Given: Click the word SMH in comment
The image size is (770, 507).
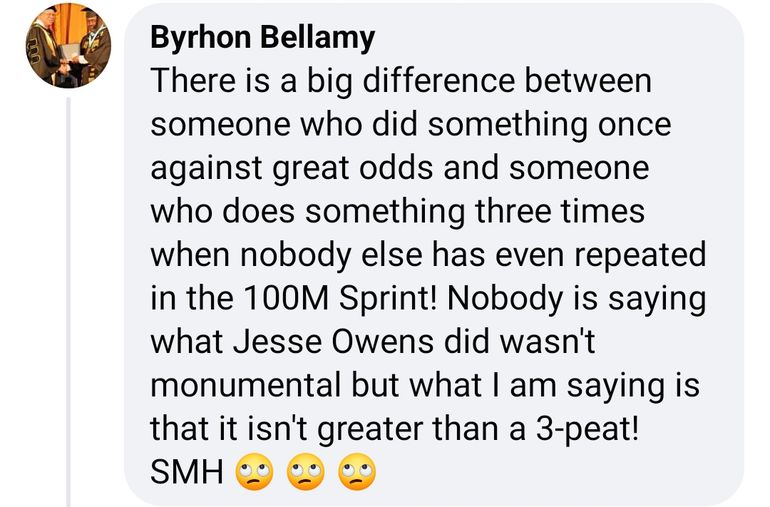Looking at the screenshot, I should 186,472.
